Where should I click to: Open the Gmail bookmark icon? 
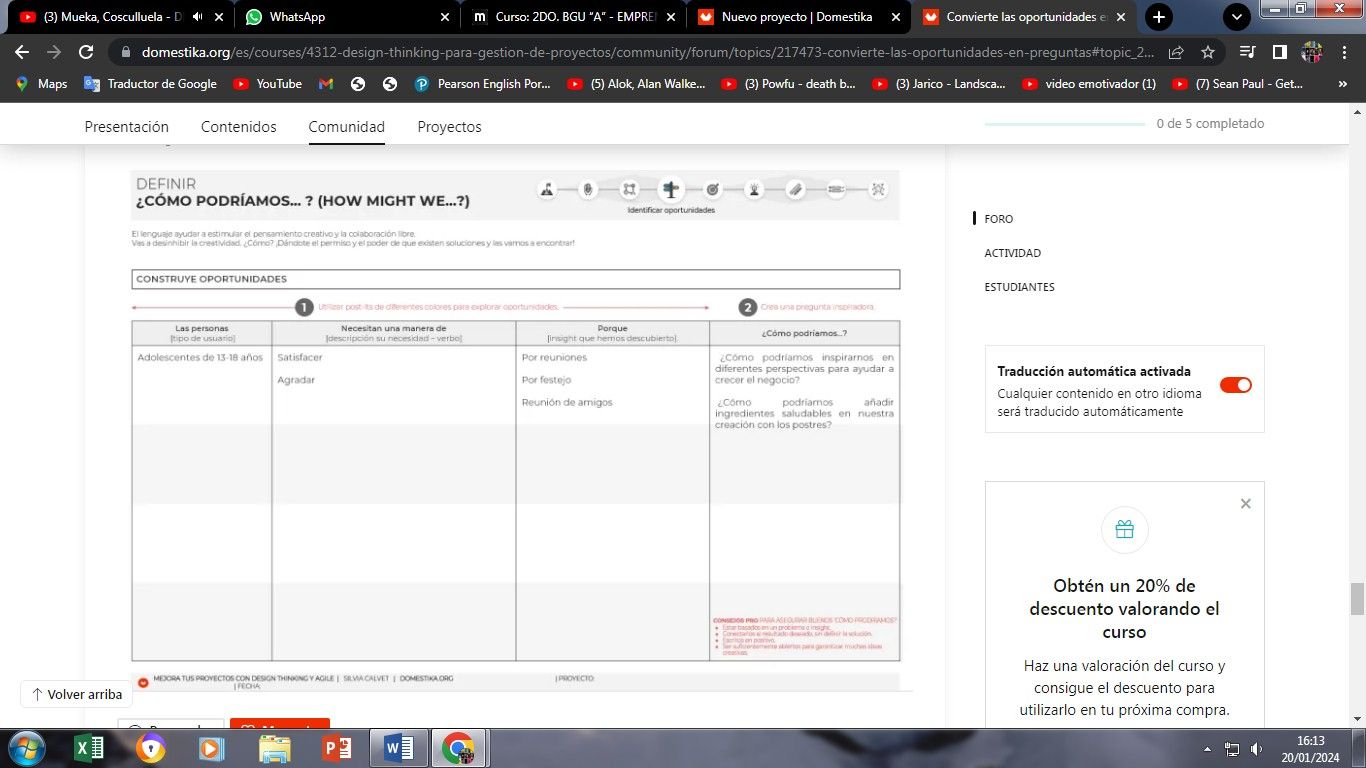click(326, 84)
